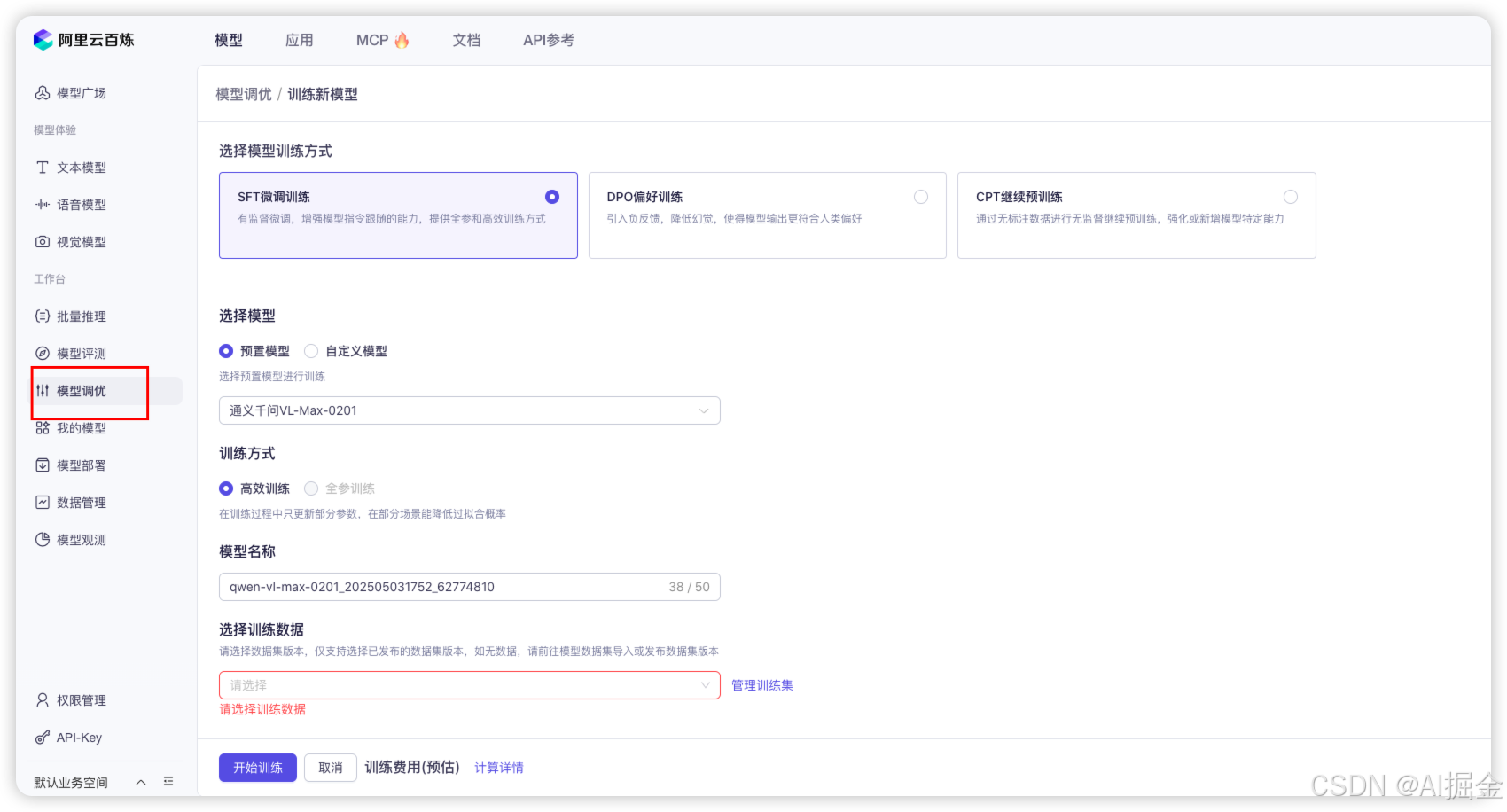
Task: Click the 文本模型 T icon
Action: (43, 168)
